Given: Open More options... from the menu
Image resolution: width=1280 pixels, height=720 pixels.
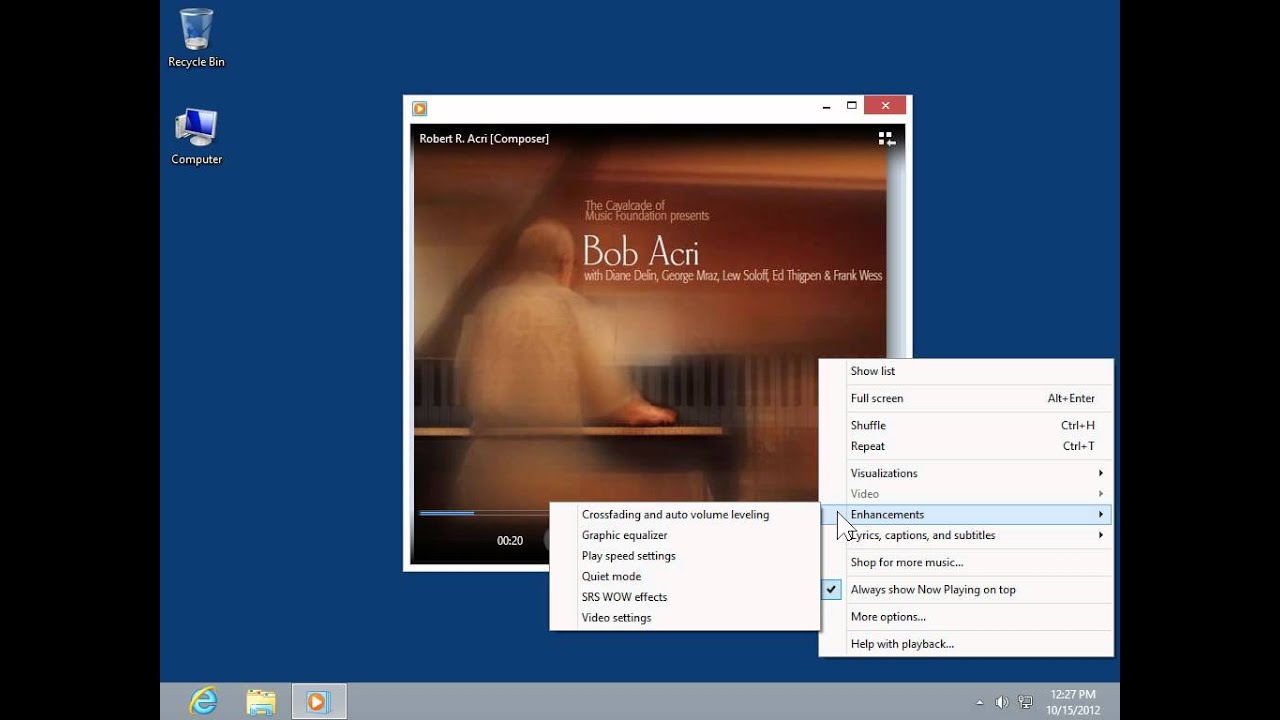Looking at the screenshot, I should tap(966, 617).
